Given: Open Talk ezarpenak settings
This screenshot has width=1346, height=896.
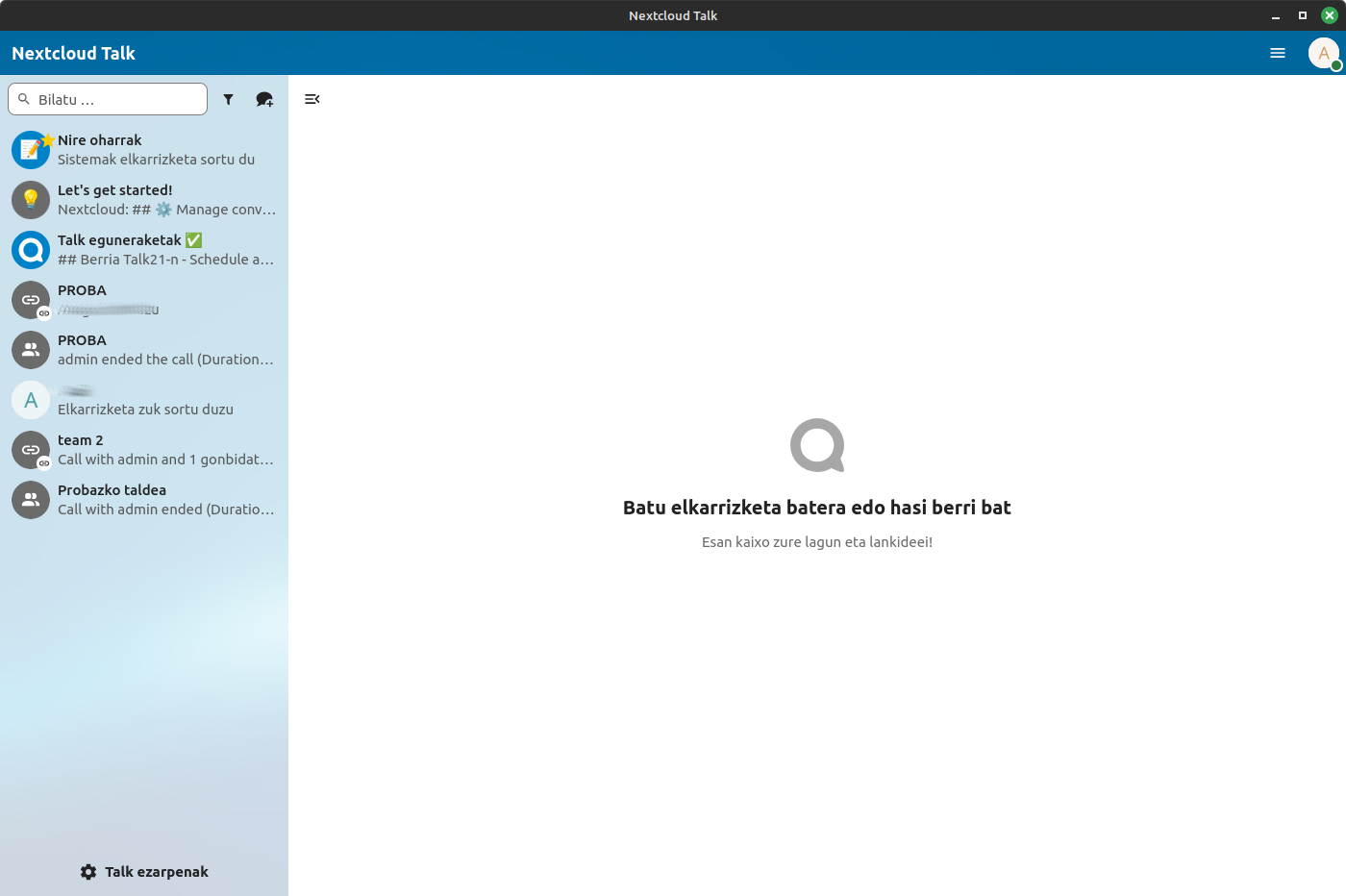Looking at the screenshot, I should 144,872.
